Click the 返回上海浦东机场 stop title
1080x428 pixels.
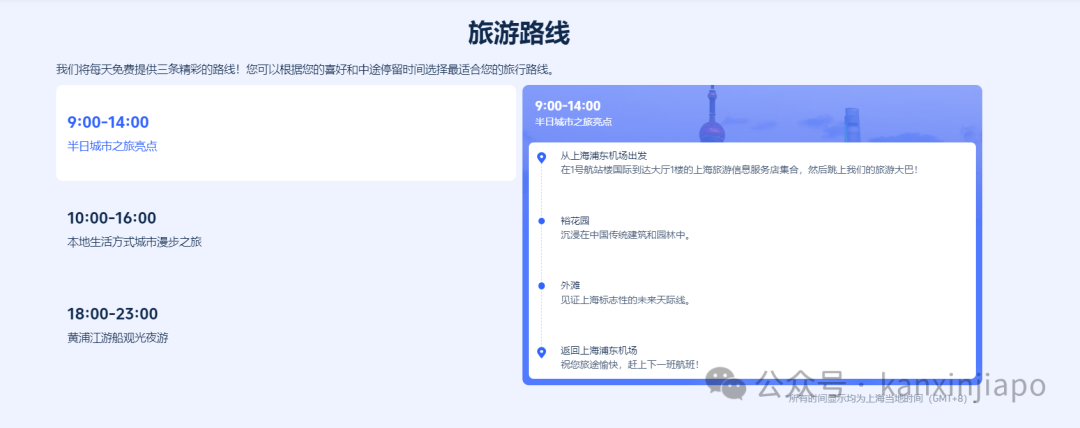(x=599, y=350)
